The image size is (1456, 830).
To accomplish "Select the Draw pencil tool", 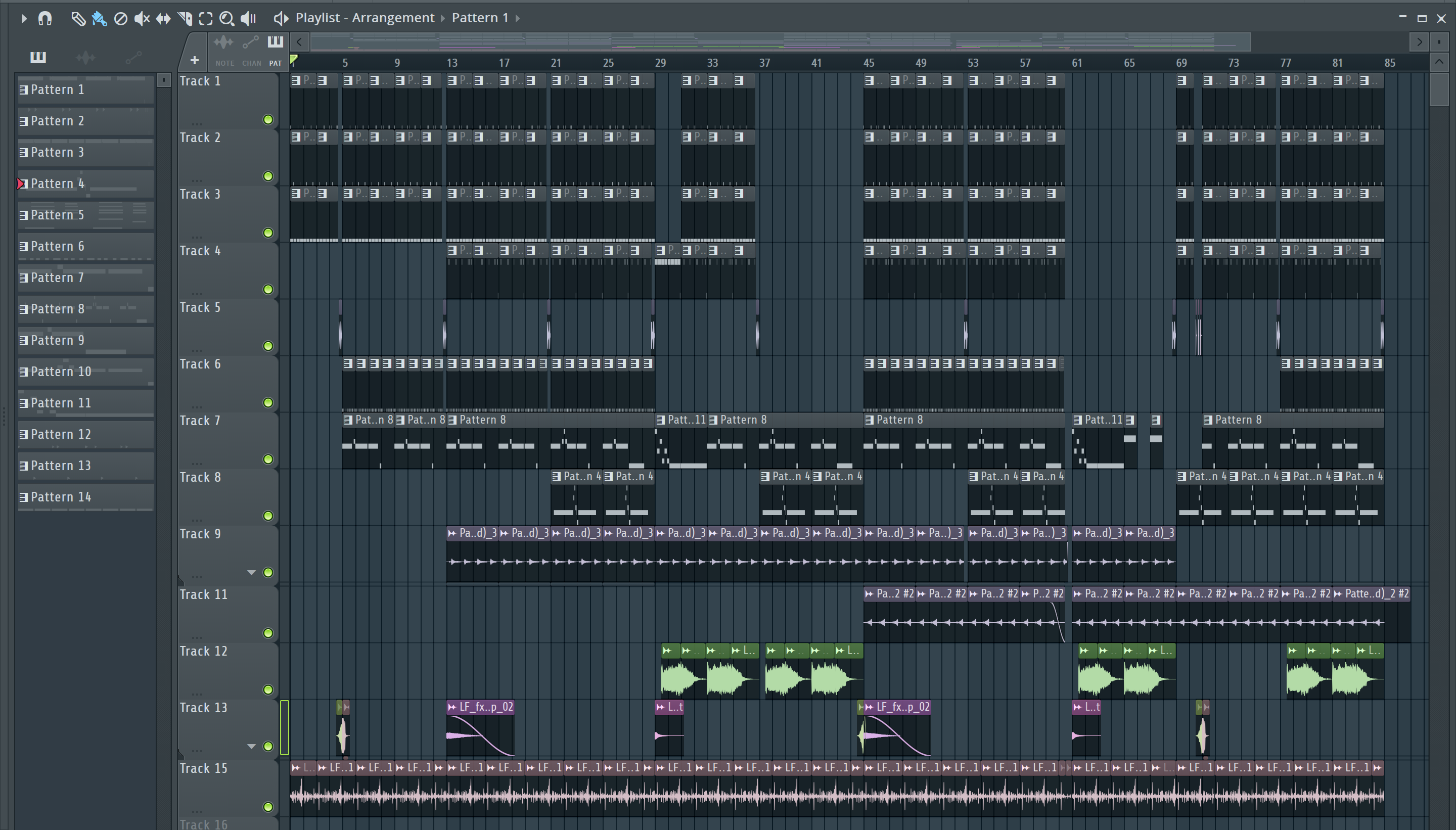I will pyautogui.click(x=77, y=18).
